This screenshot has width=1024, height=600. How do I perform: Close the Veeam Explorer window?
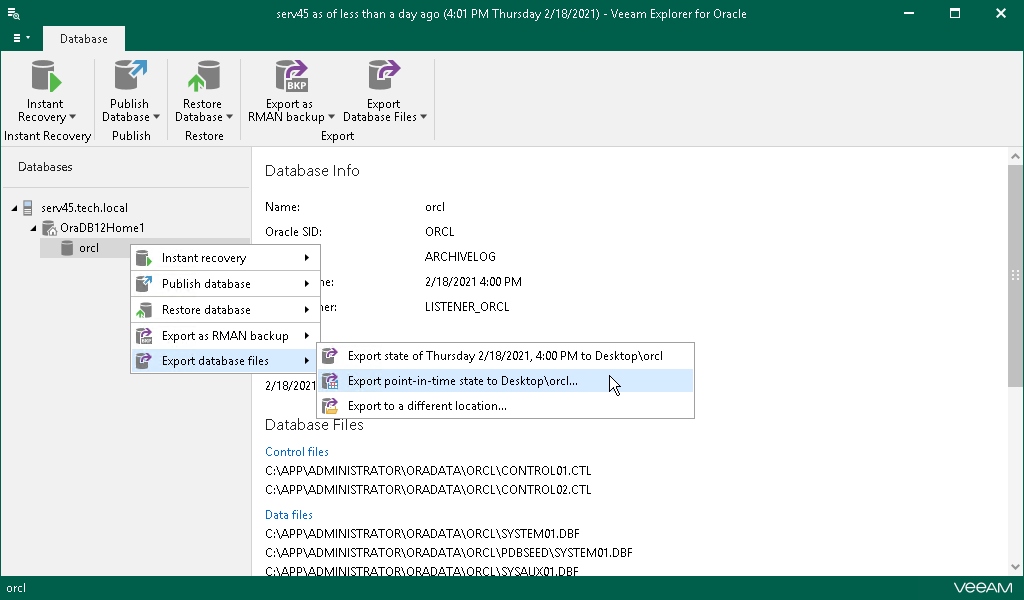tap(1000, 13)
